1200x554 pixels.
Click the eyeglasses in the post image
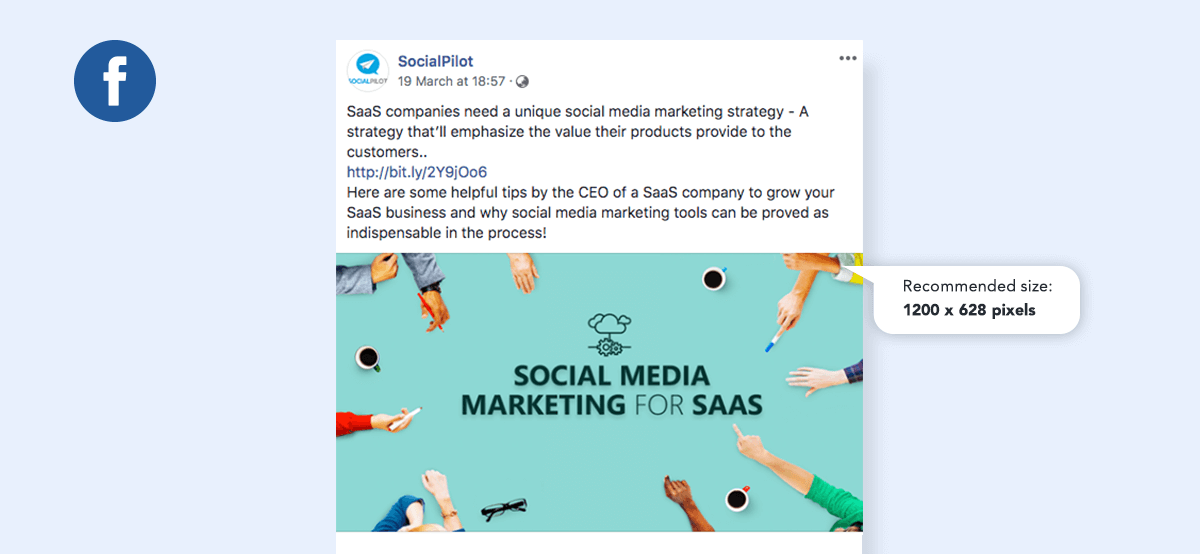click(503, 507)
